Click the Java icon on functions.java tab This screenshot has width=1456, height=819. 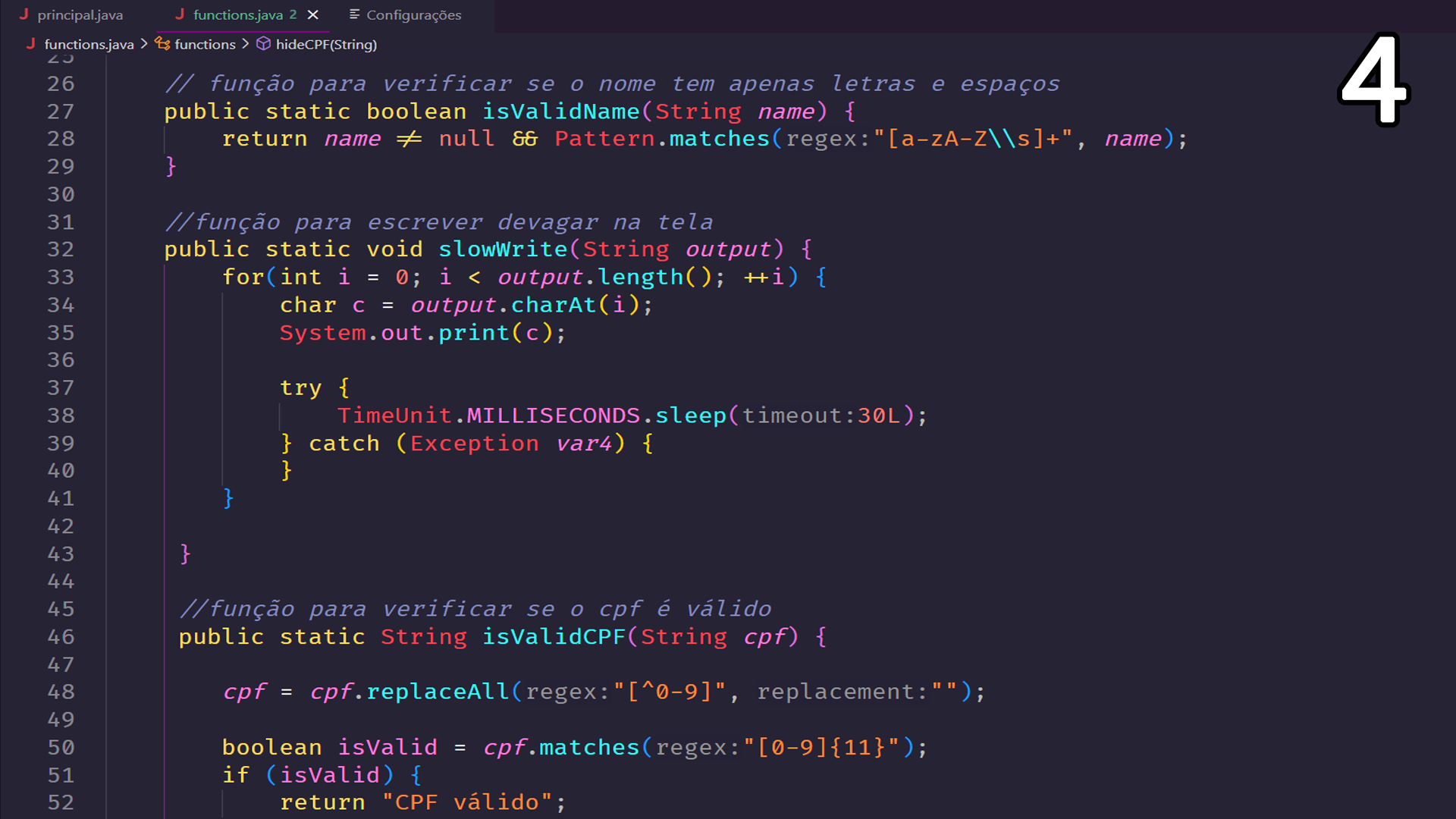coord(180,14)
